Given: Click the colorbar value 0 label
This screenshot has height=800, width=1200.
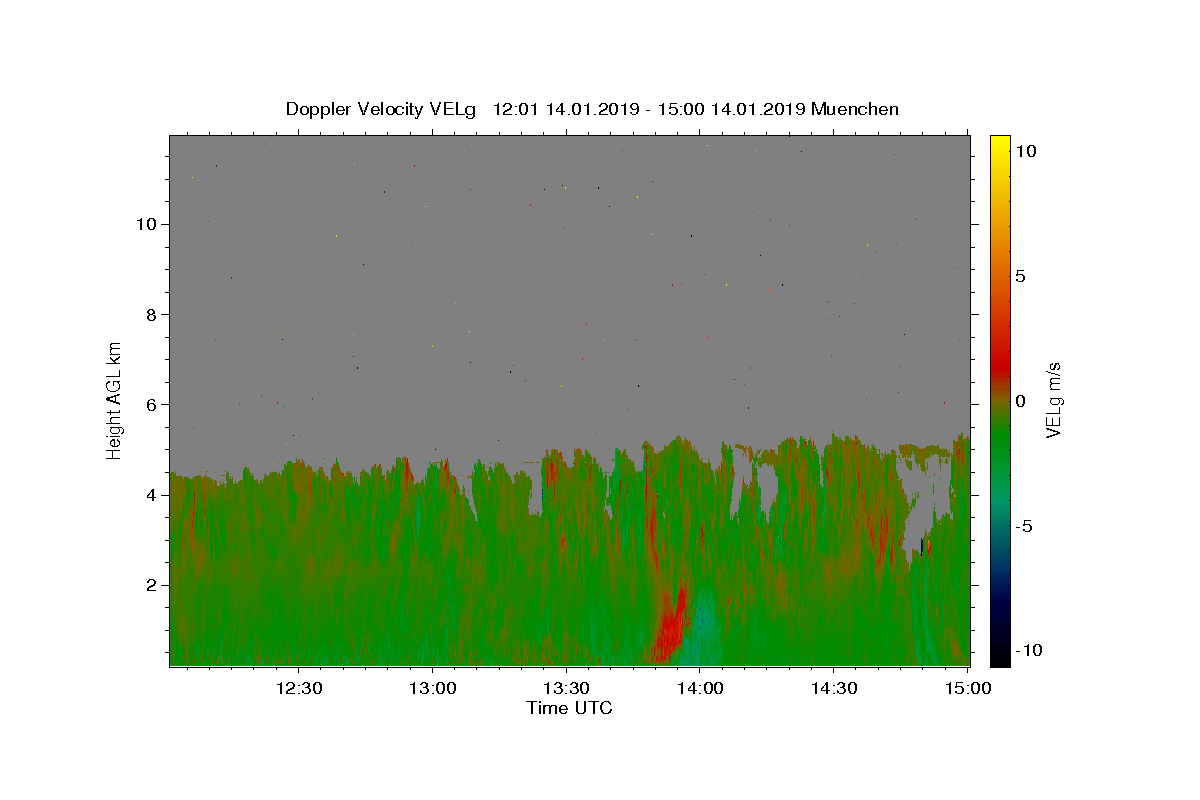Looking at the screenshot, I should tap(1020, 401).
